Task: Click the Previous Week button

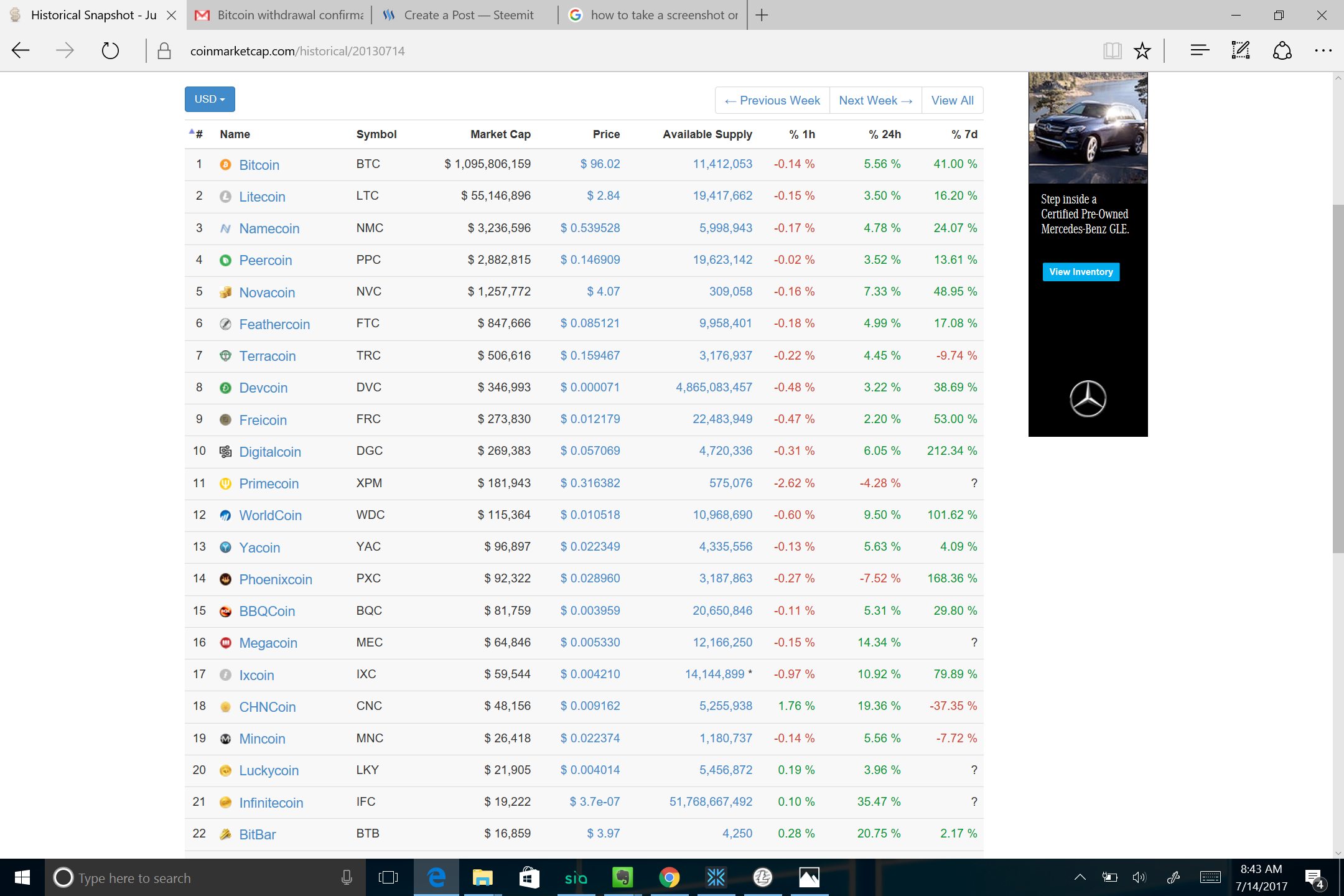Action: click(x=772, y=100)
